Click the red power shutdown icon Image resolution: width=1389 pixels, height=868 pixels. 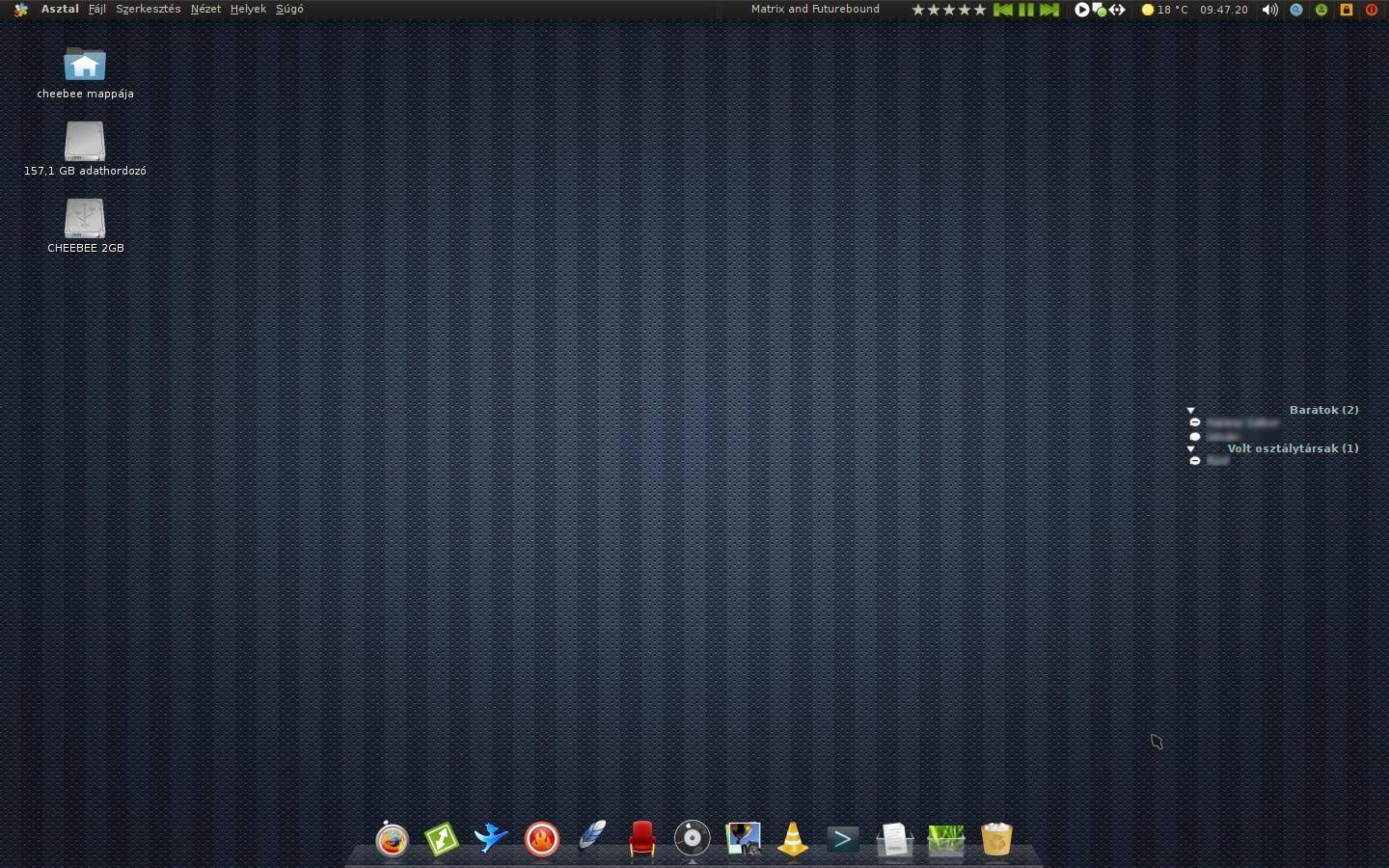point(1372,10)
